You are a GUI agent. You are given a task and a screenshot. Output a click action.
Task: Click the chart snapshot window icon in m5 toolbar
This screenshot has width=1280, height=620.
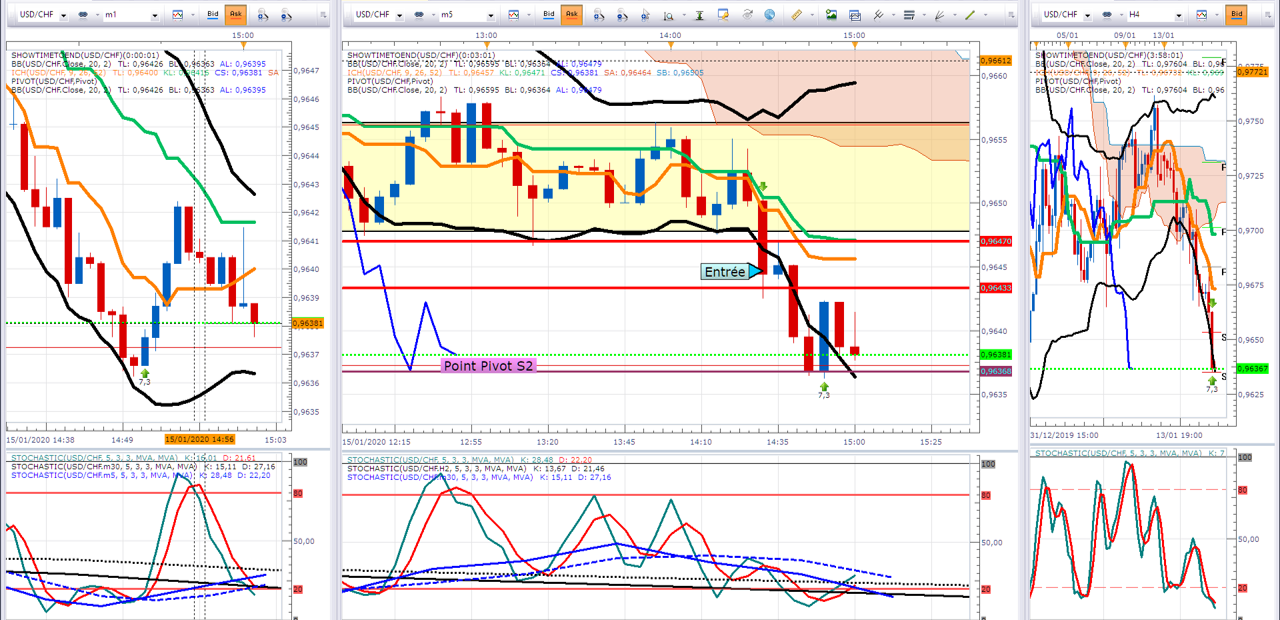[855, 15]
